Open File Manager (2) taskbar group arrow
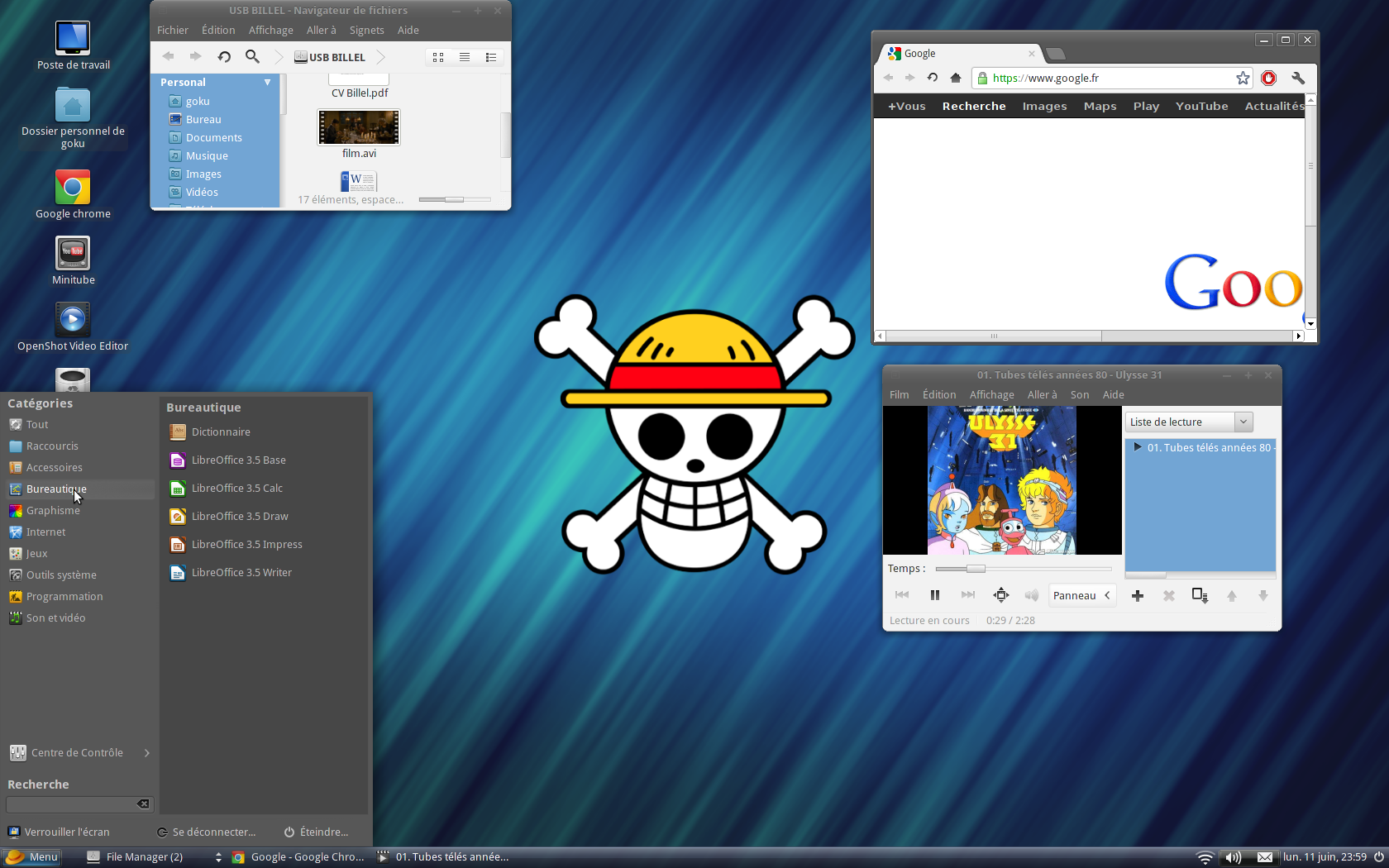Image resolution: width=1389 pixels, height=868 pixels. coord(218,857)
